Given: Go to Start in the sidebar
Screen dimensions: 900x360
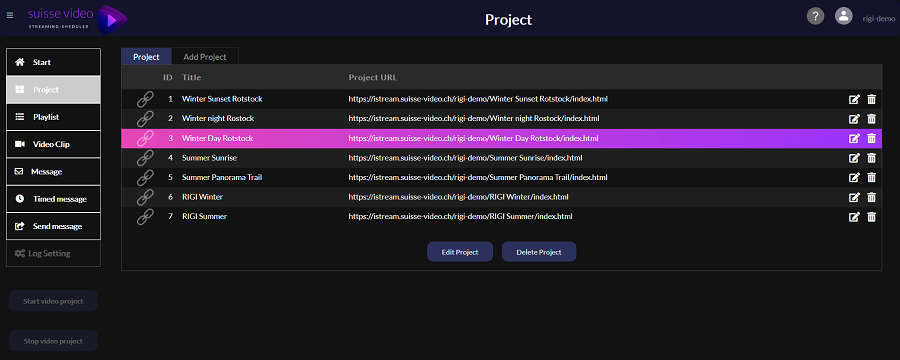Looking at the screenshot, I should tap(53, 62).
